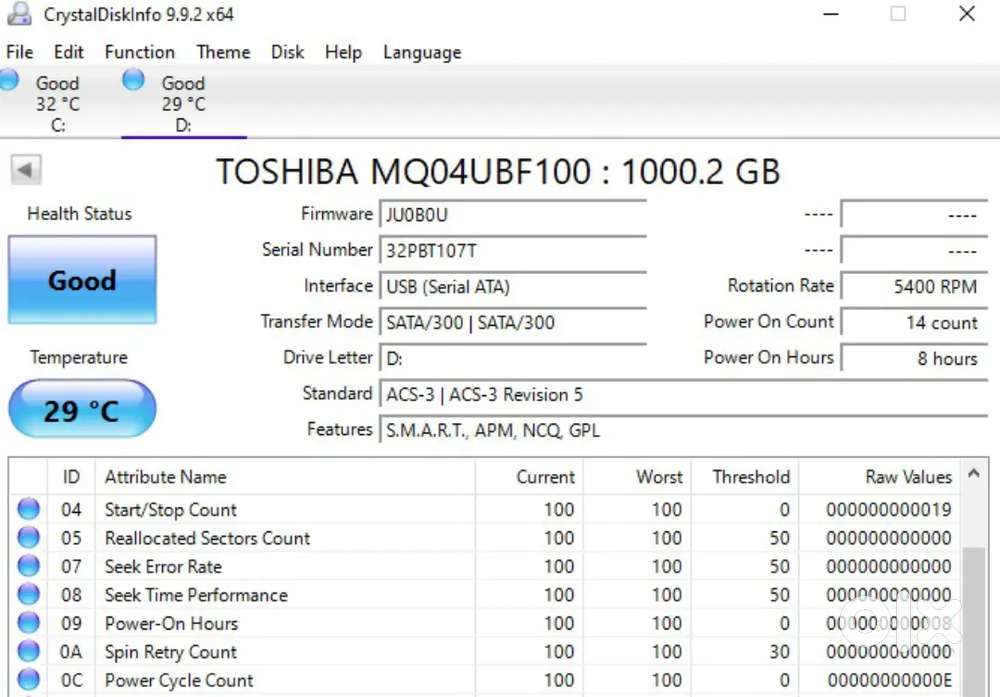
Task: Click the Start/Stop Count status indicator
Action: pos(28,509)
